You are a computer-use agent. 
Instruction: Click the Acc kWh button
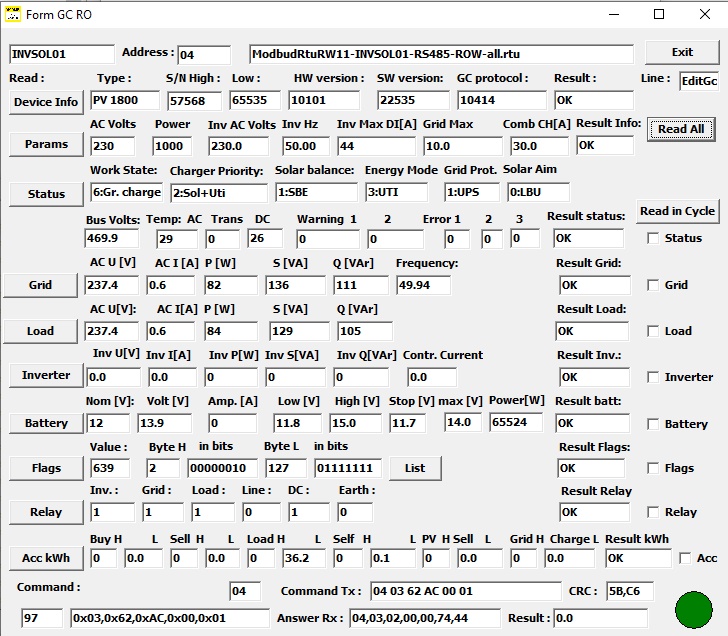46,558
